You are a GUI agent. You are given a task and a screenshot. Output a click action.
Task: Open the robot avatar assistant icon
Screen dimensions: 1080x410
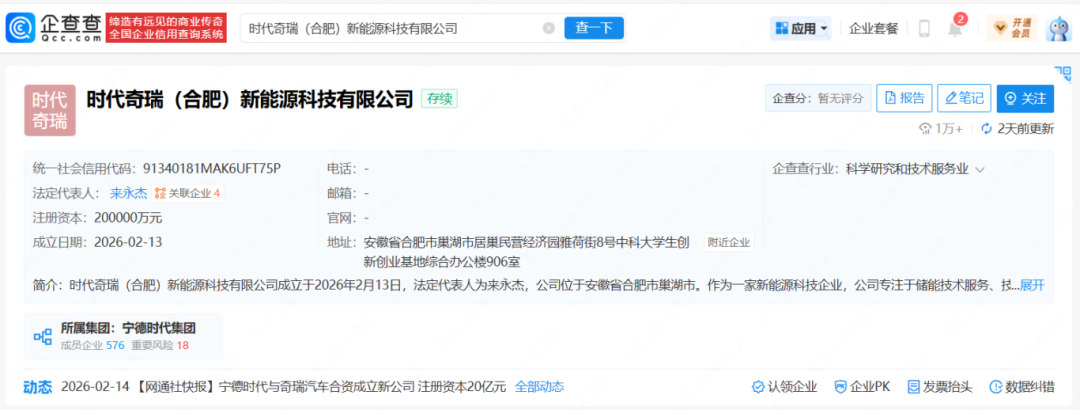1059,28
